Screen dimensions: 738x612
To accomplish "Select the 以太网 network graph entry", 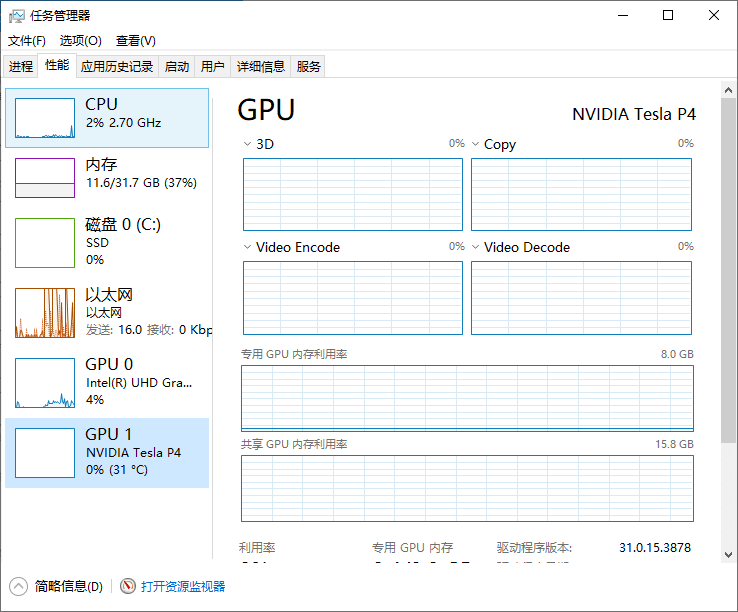I will coord(45,313).
